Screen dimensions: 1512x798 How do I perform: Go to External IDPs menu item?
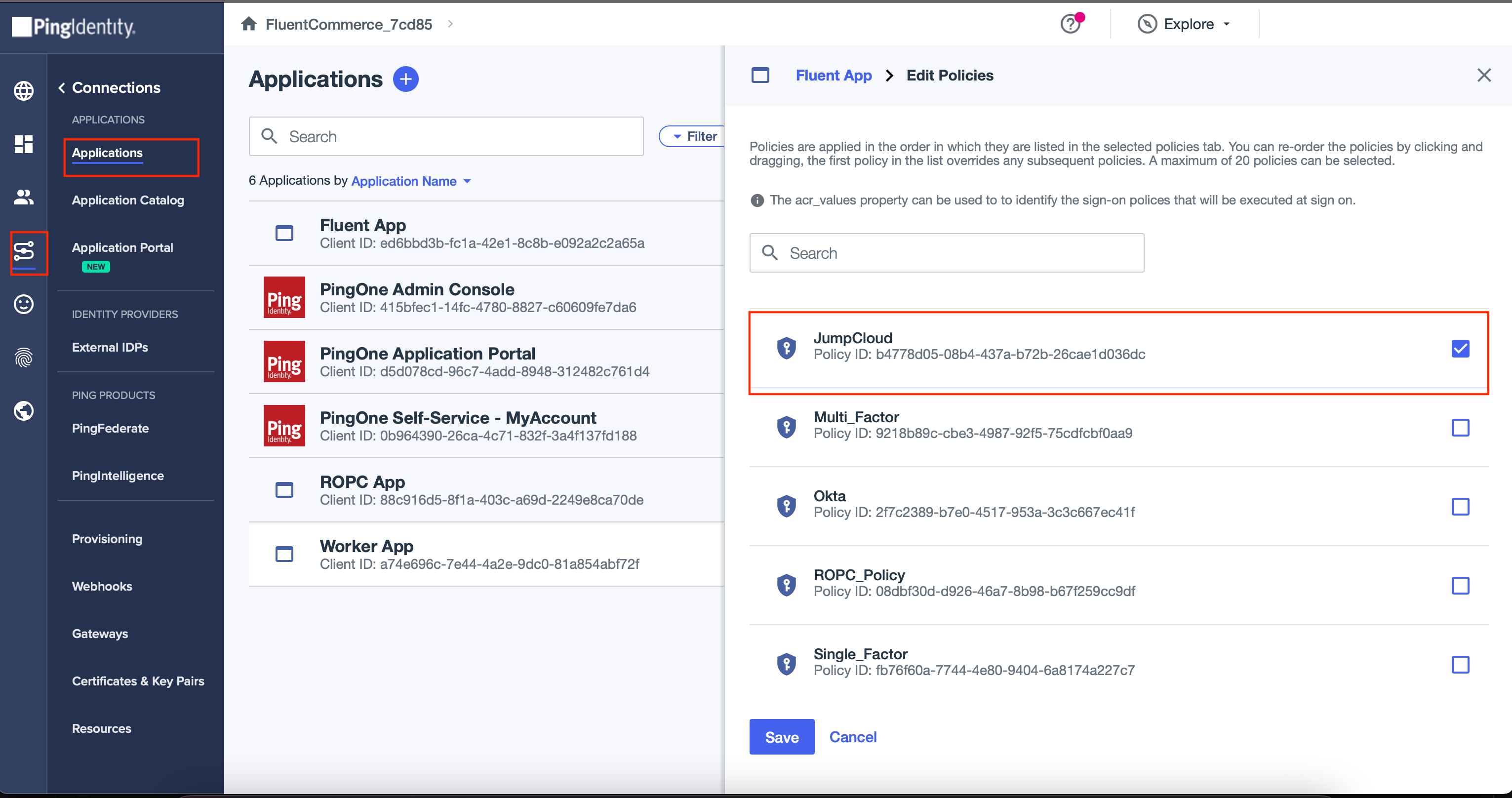point(110,347)
